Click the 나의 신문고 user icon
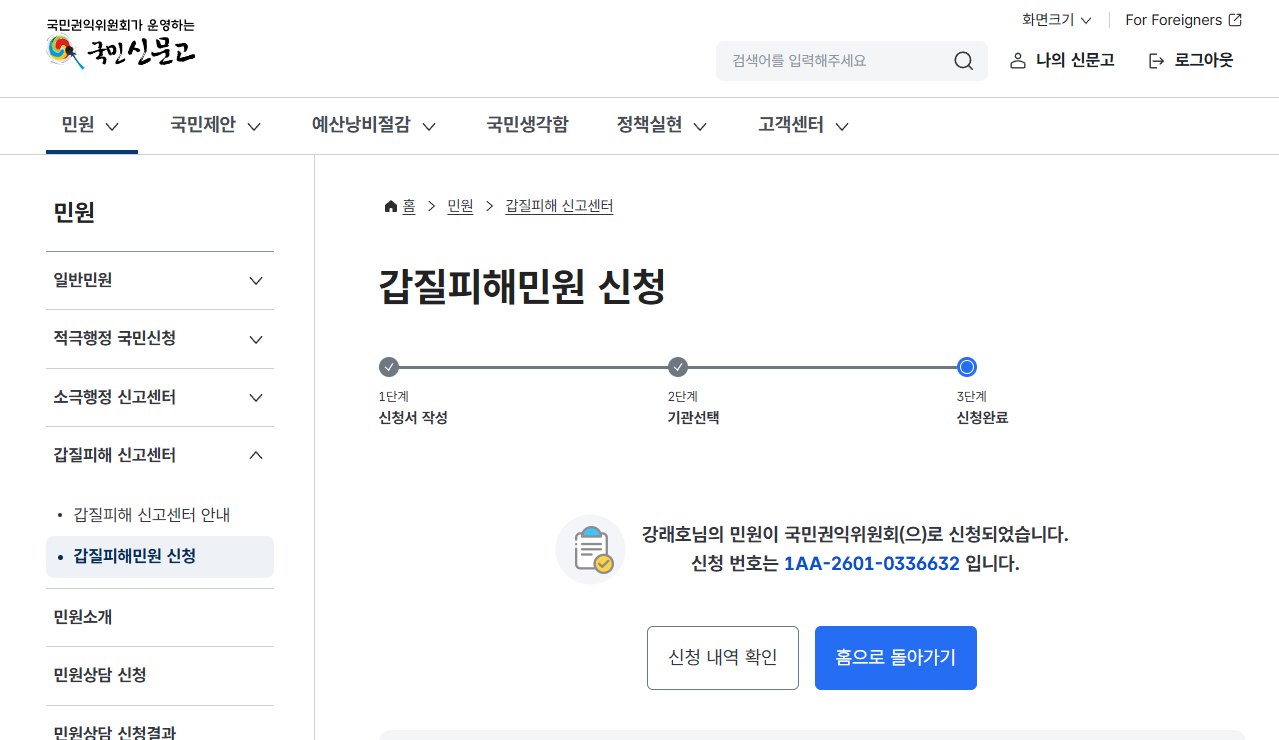Image resolution: width=1279 pixels, height=740 pixels. (1018, 61)
